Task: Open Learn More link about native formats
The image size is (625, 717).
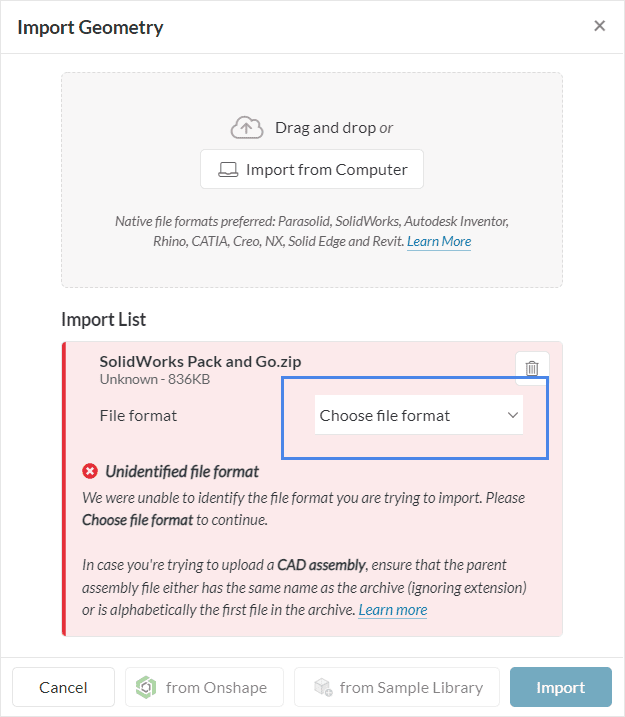Action: (439, 241)
